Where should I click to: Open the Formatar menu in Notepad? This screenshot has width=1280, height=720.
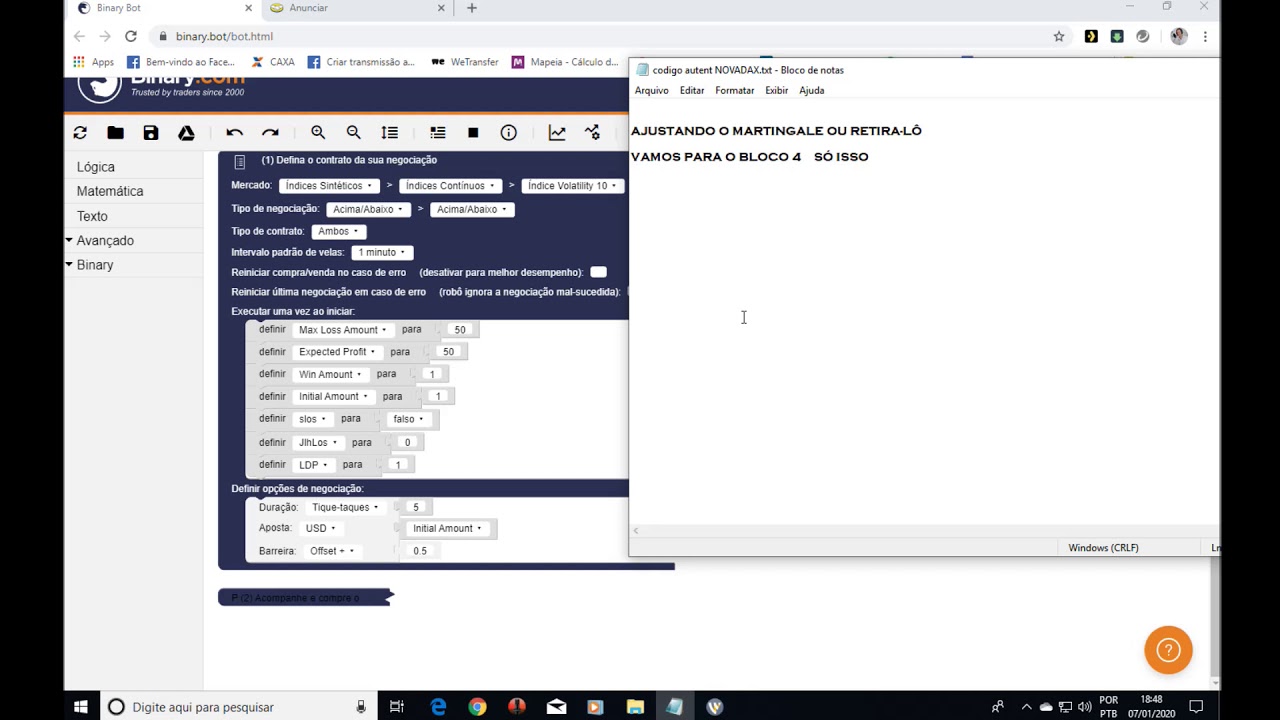click(734, 90)
